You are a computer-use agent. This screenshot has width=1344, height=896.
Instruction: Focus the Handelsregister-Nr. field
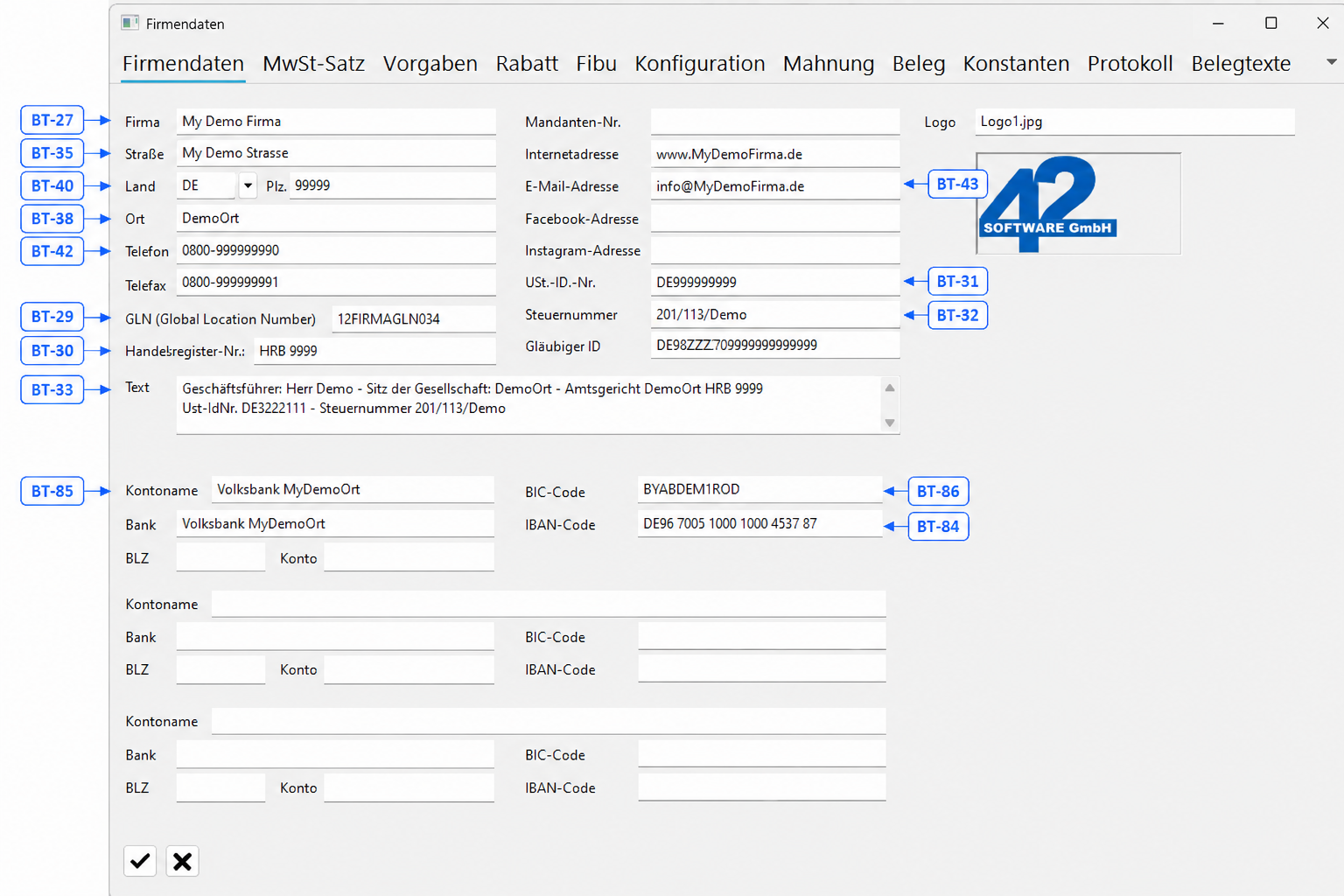tap(375, 351)
